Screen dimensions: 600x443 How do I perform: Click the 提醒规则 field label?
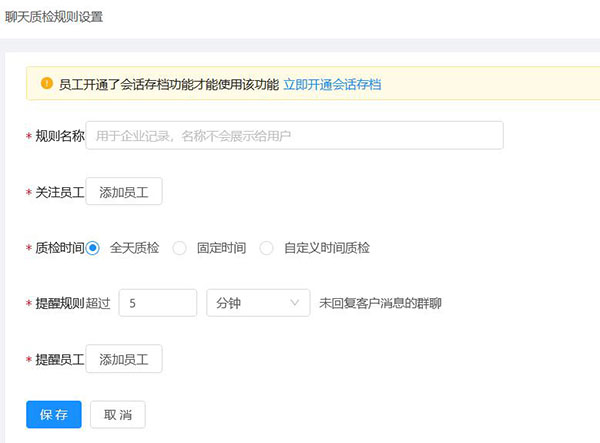[60, 303]
